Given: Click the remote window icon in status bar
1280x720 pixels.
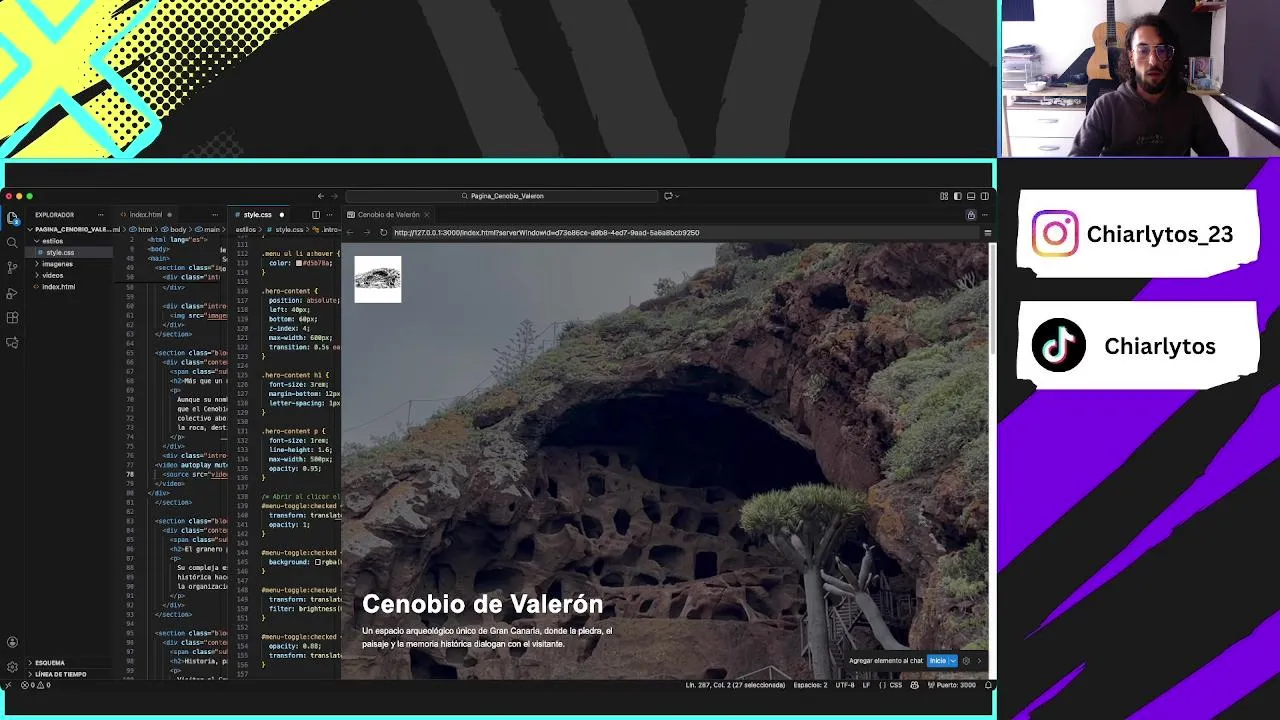Looking at the screenshot, I should 8,685.
